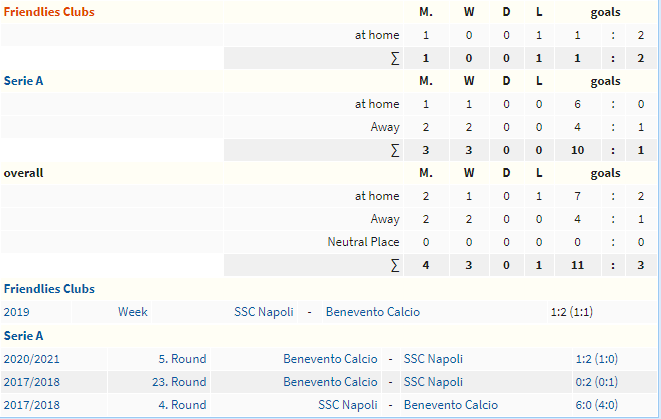Click the Friendlies Clubs matches section link
This screenshot has width=661, height=419.
coord(49,289)
